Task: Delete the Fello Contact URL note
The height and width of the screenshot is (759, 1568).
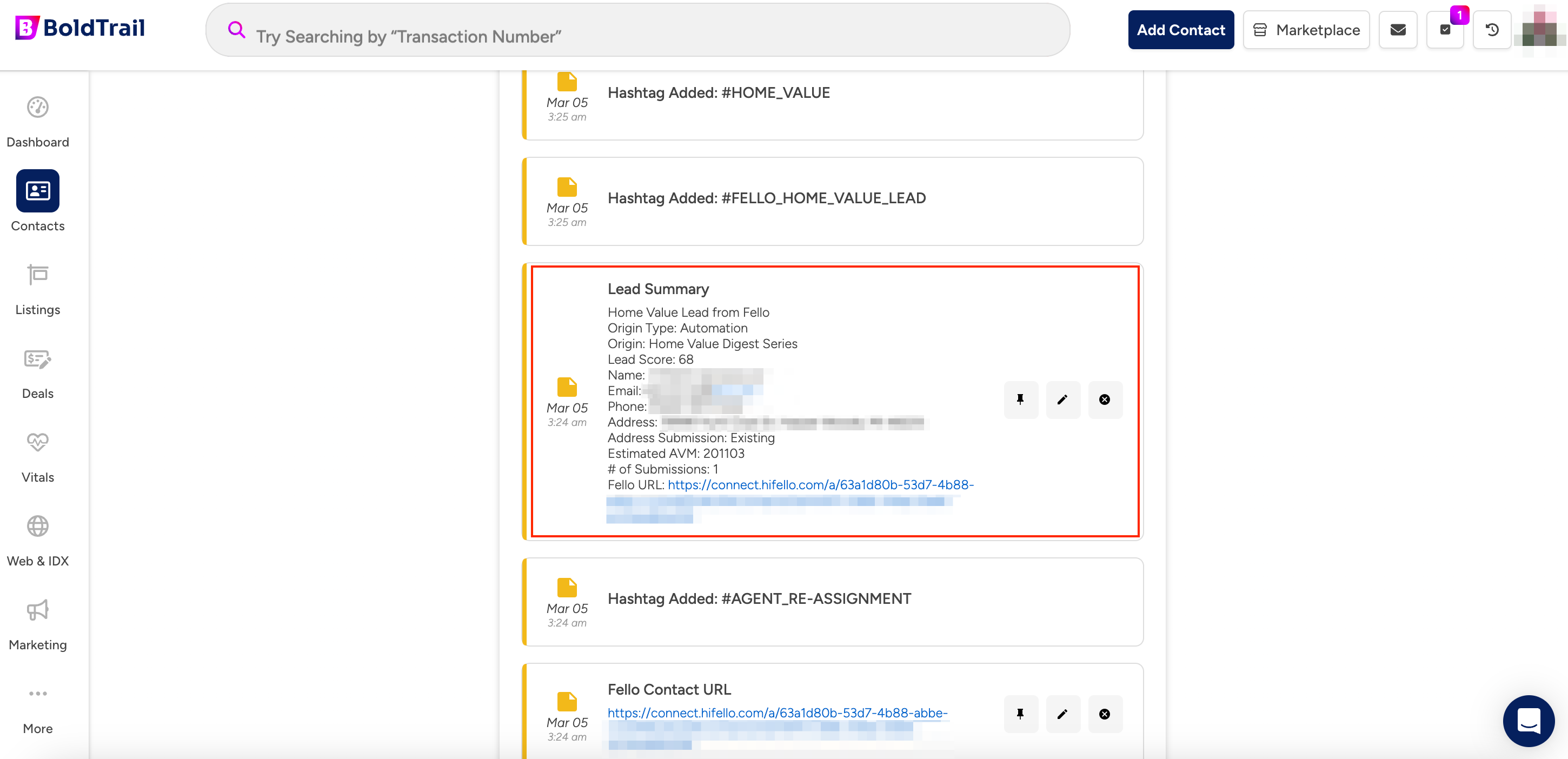Action: coord(1105,714)
